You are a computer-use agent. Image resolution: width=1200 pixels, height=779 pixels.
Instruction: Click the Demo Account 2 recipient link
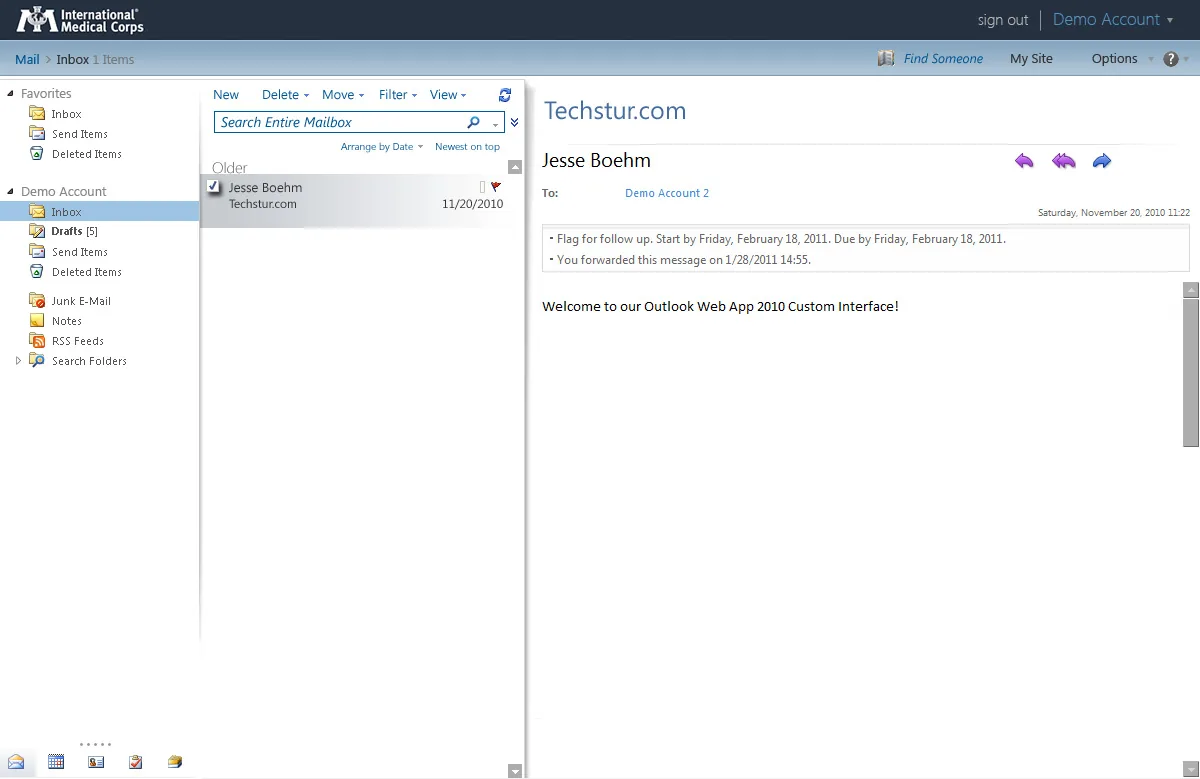(667, 193)
